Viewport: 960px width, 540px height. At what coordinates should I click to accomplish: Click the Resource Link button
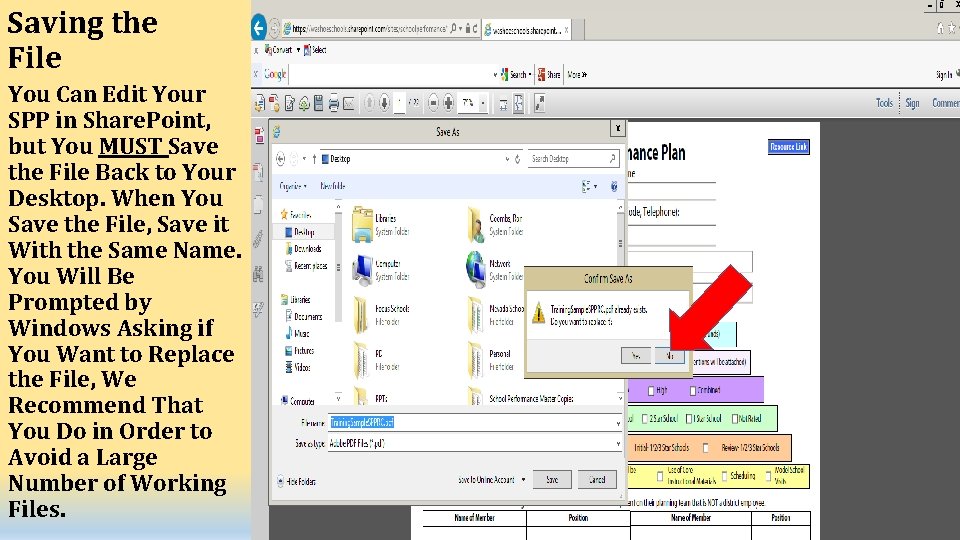(x=789, y=147)
